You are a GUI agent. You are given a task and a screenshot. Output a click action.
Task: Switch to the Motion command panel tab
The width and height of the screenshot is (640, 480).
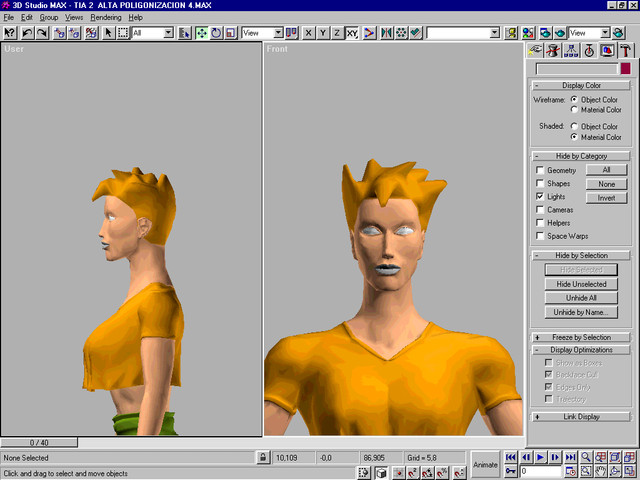(x=589, y=51)
